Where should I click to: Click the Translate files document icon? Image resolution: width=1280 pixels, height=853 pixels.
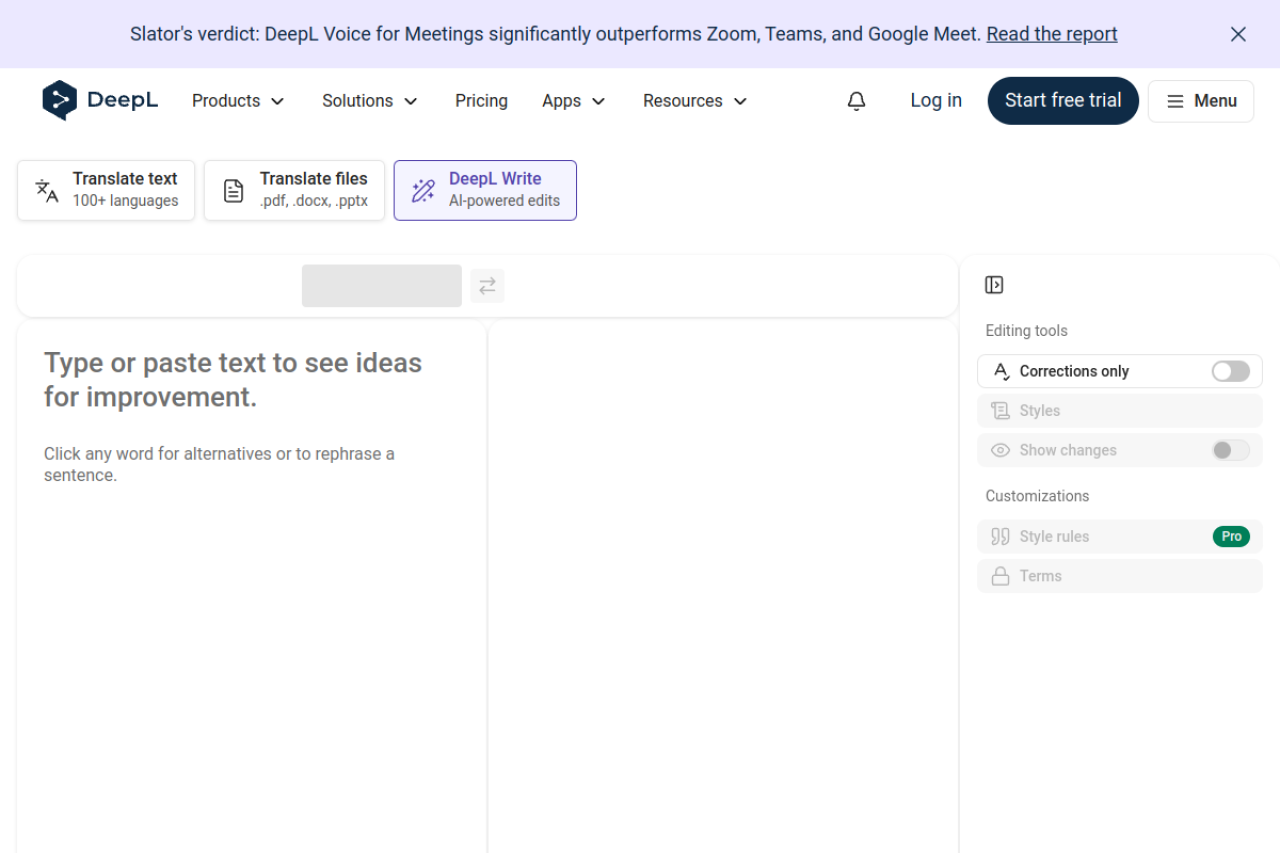click(233, 190)
